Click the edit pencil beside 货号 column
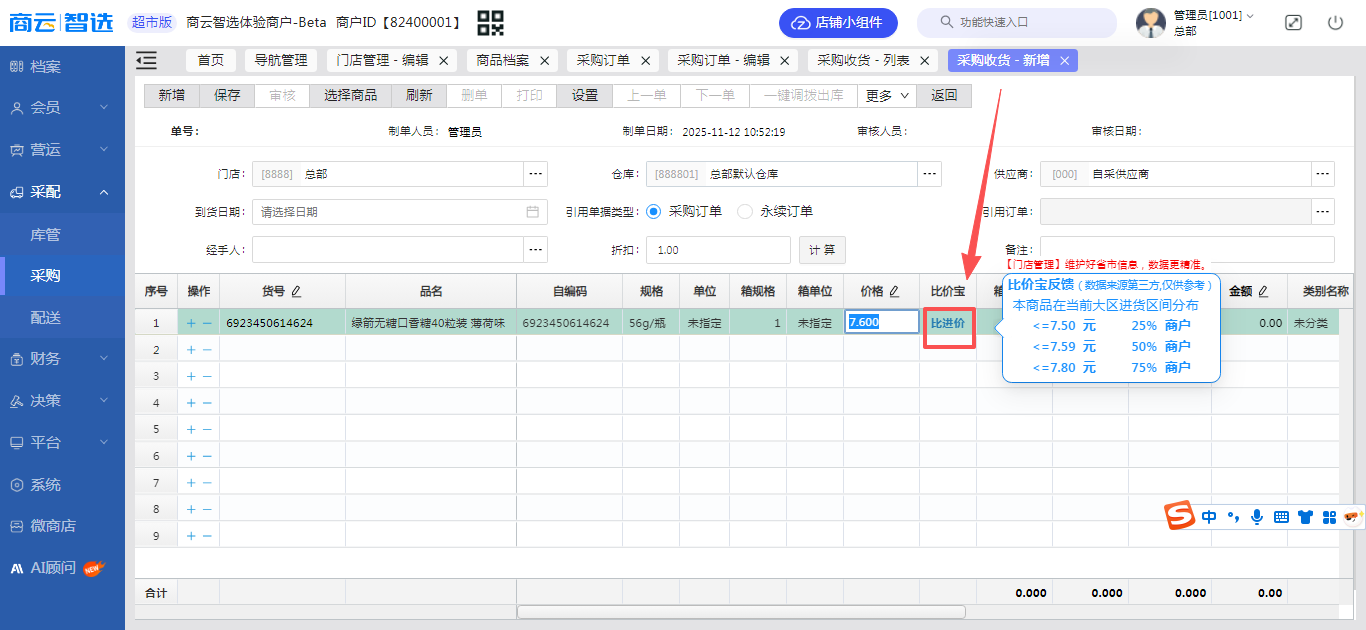Screen dimensions: 1366x630 296,291
